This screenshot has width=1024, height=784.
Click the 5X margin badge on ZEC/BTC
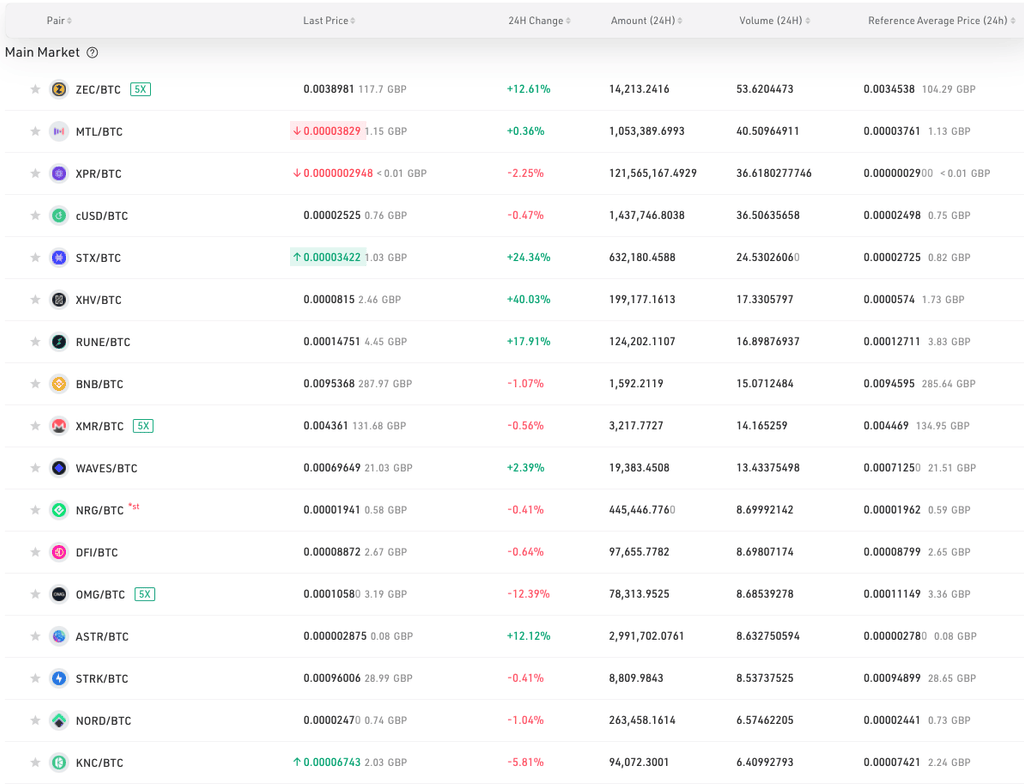[140, 90]
